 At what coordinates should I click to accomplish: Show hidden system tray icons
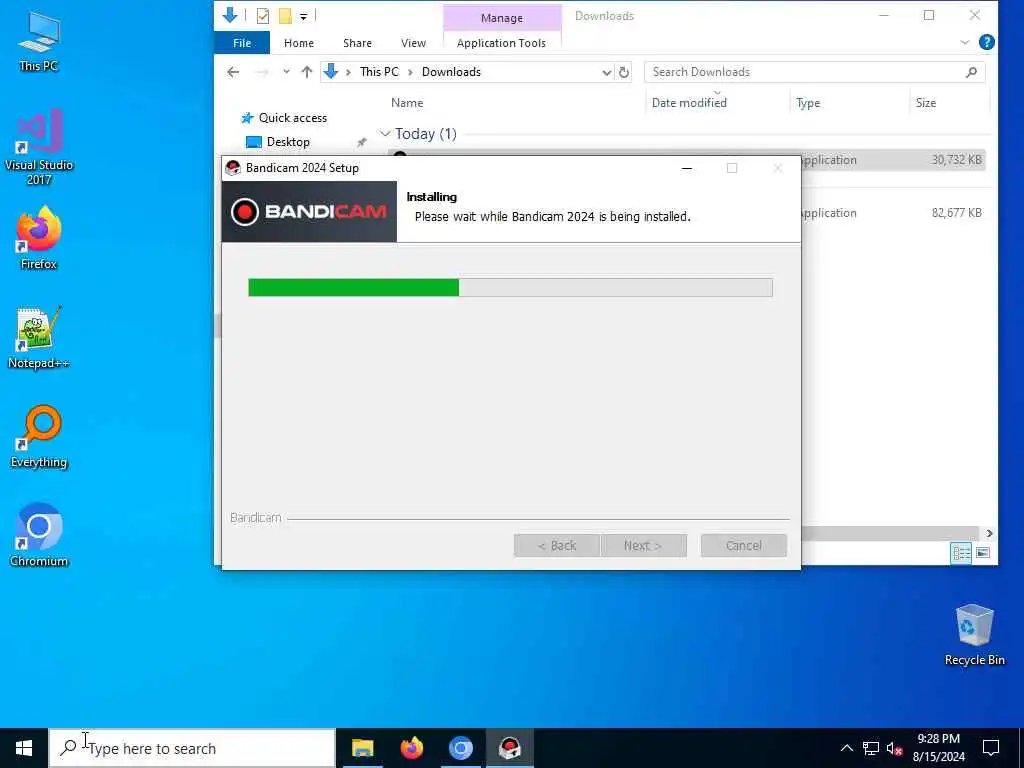(846, 748)
